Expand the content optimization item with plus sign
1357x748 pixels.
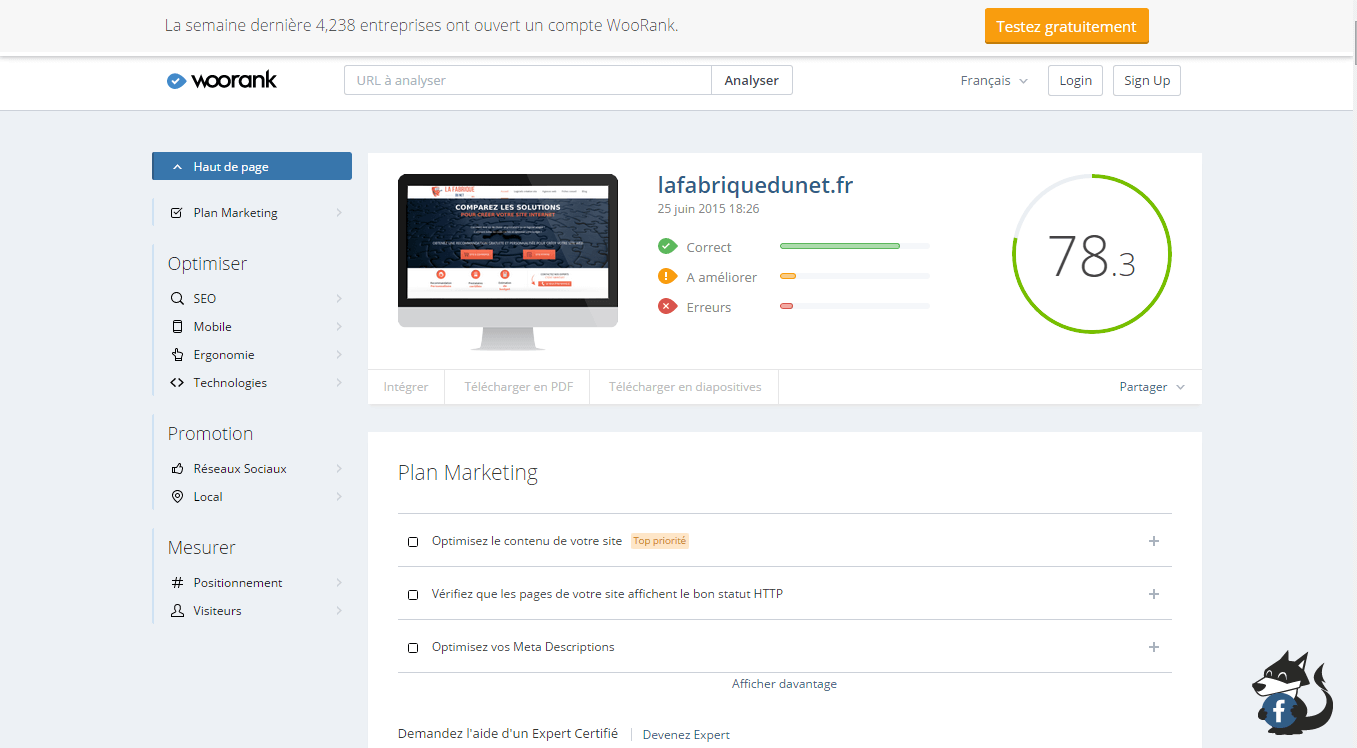pyautogui.click(x=1153, y=541)
